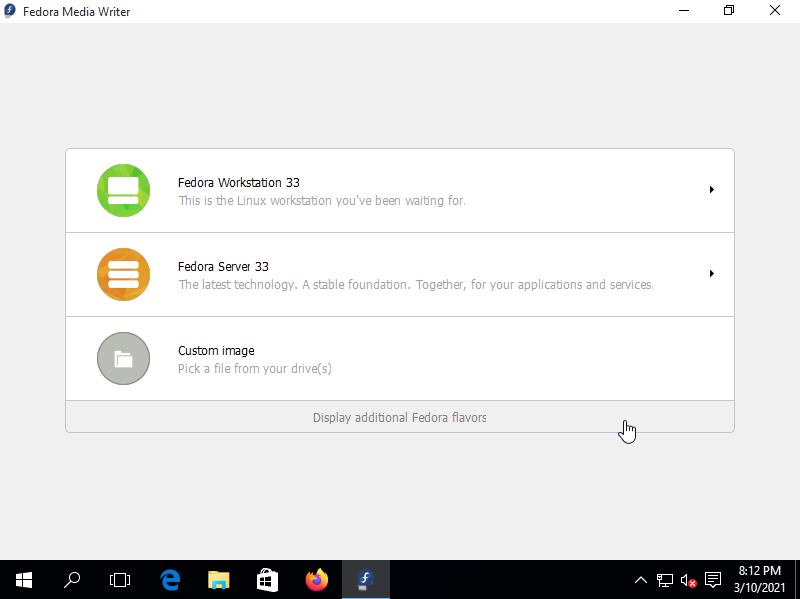Viewport: 800px width, 599px height.
Task: Open Microsoft Store from taskbar
Action: [267, 580]
